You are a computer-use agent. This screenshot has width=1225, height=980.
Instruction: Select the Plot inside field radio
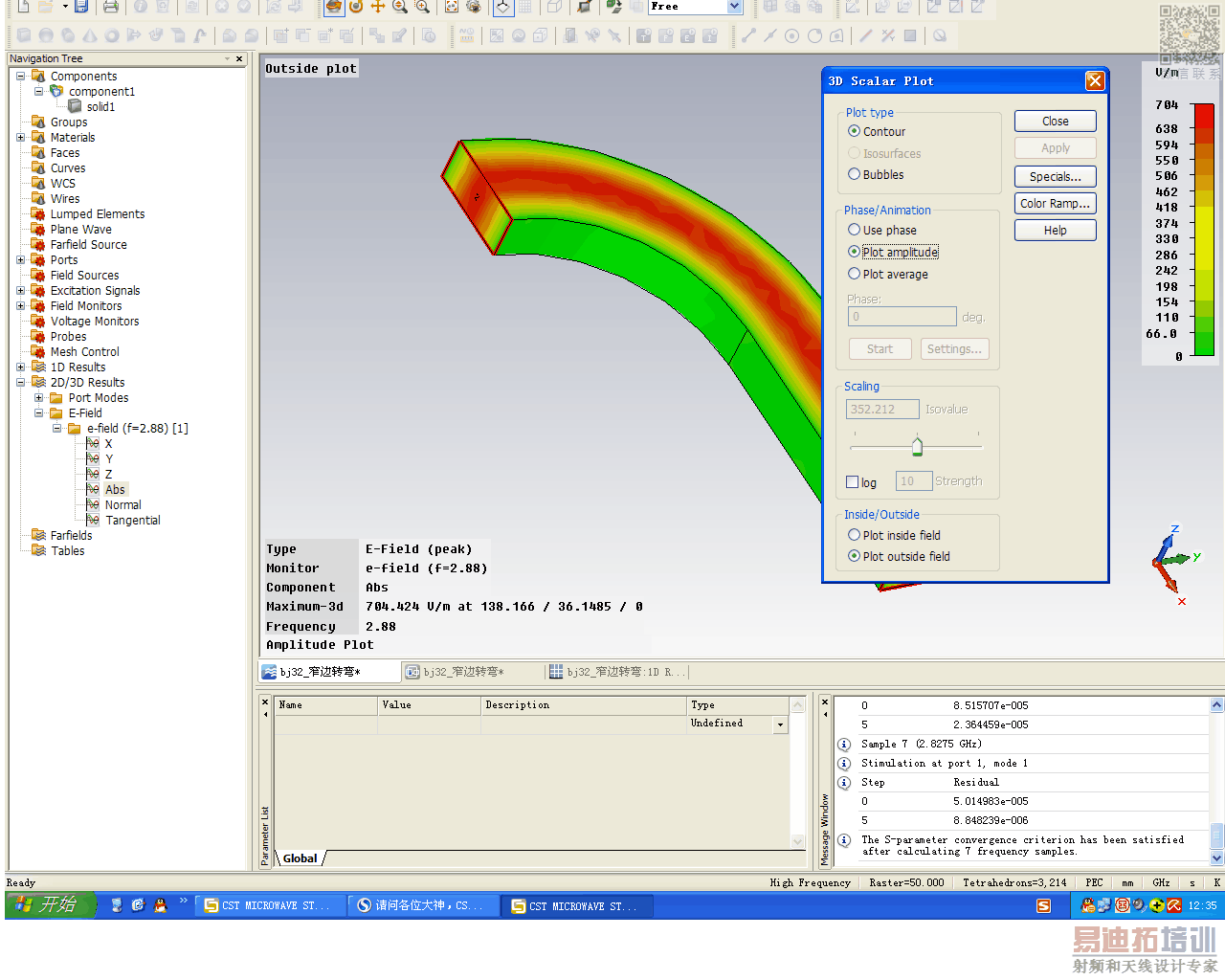tap(854, 535)
